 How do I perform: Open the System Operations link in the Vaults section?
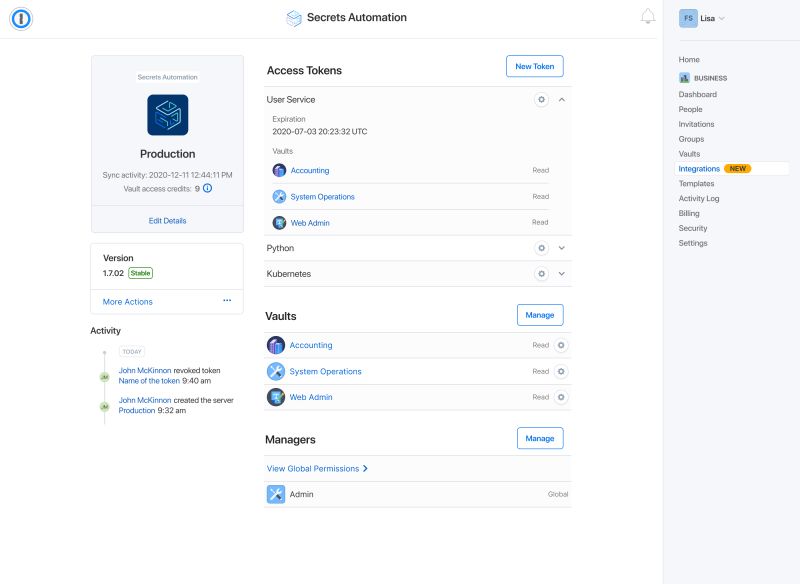coord(326,371)
